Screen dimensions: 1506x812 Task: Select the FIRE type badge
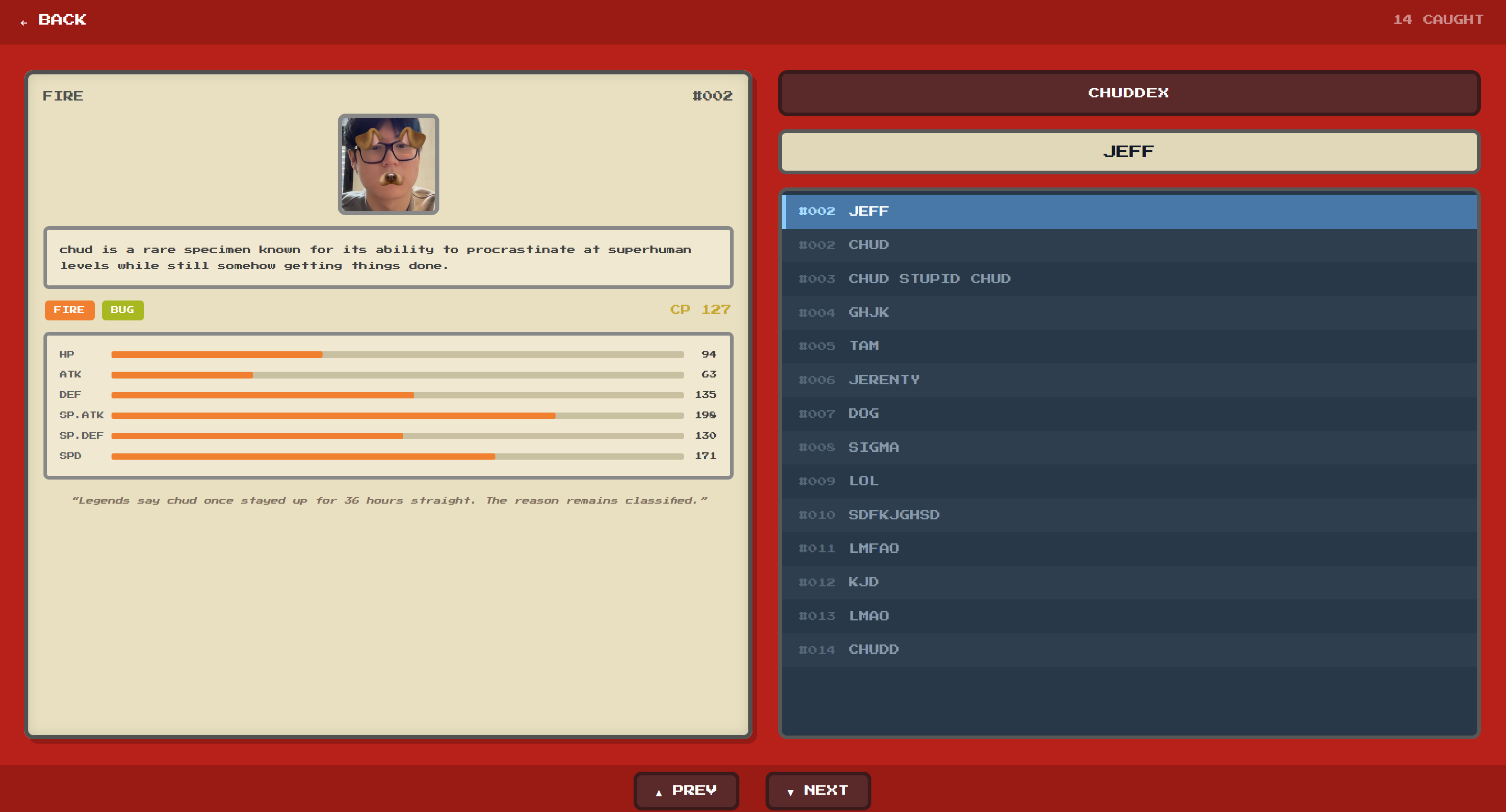tap(69, 310)
